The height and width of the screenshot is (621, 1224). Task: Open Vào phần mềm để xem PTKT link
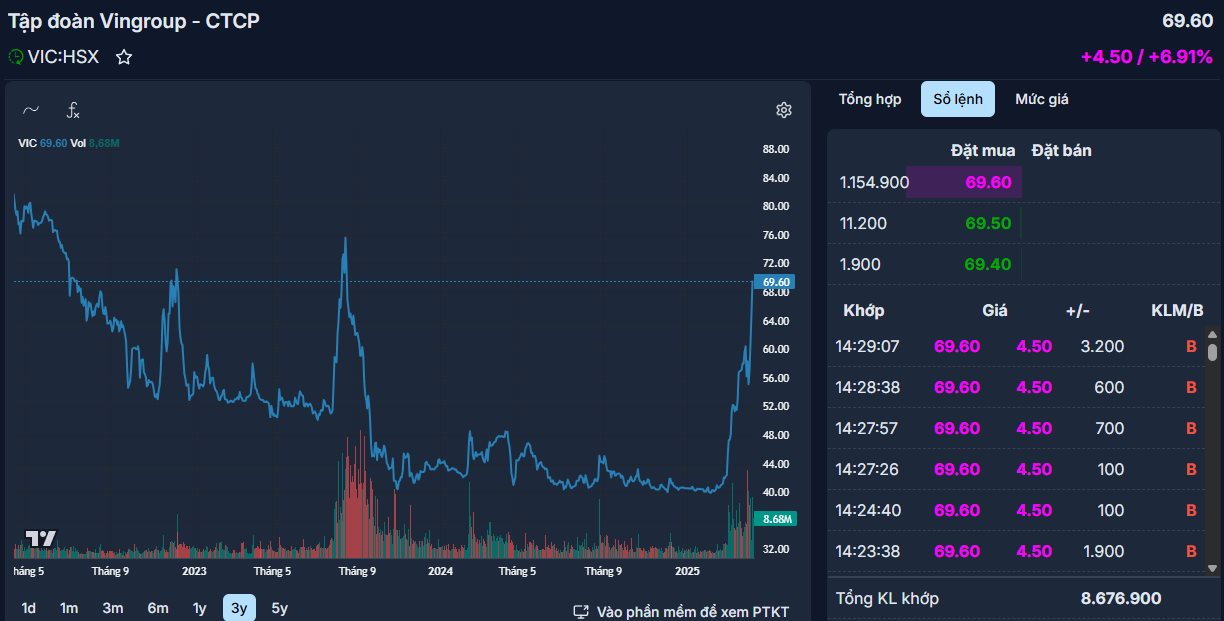(693, 612)
